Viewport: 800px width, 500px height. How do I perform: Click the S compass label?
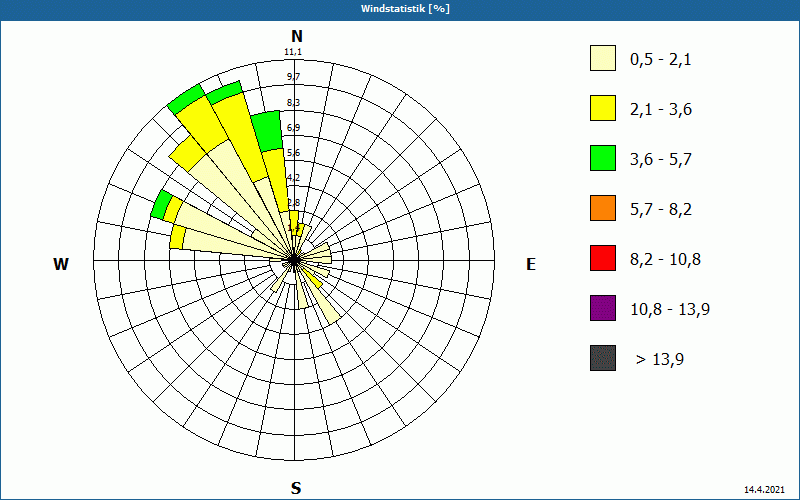pyautogui.click(x=296, y=488)
